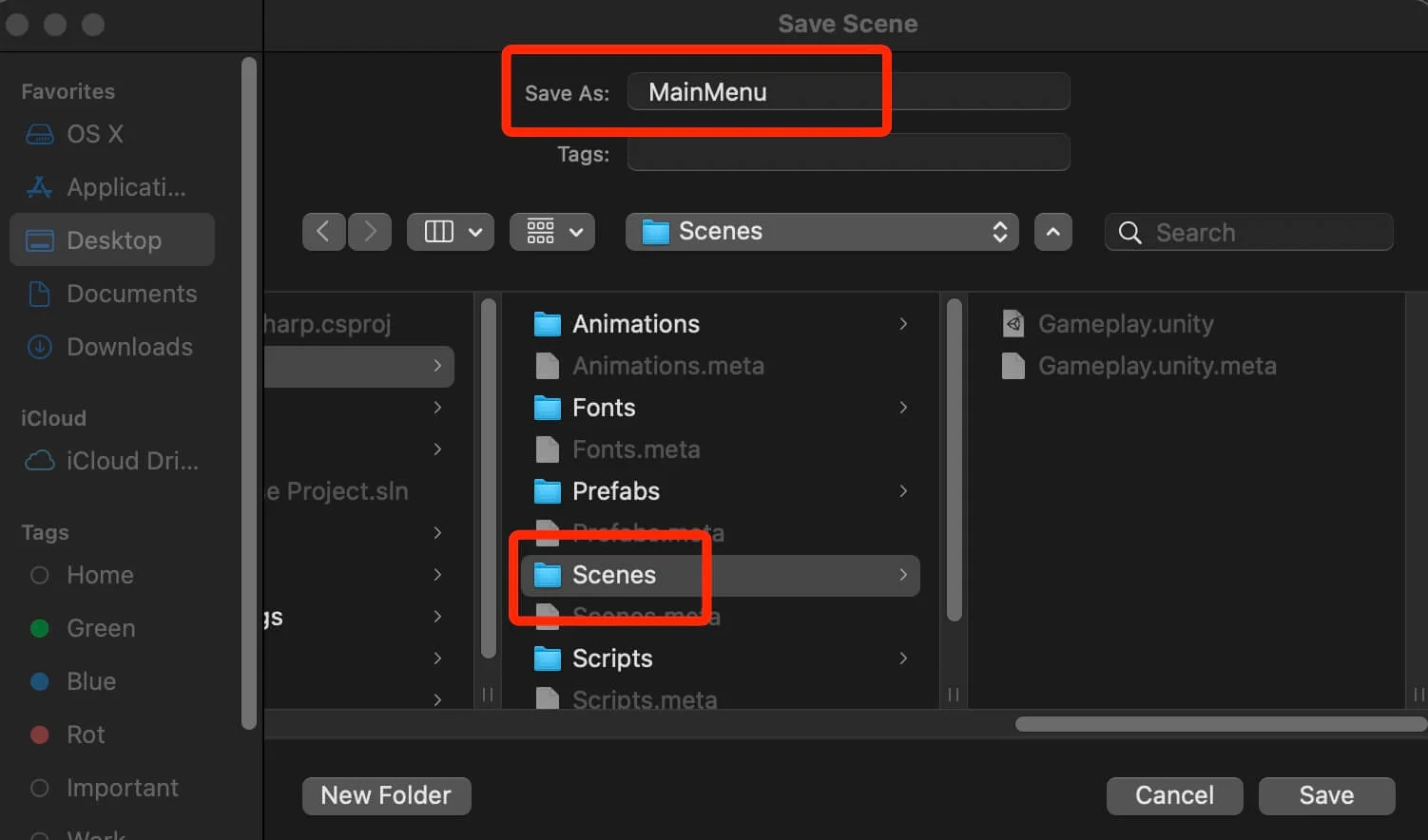Open Downloads from the sidebar
Screen dimensions: 1428x840
129,347
